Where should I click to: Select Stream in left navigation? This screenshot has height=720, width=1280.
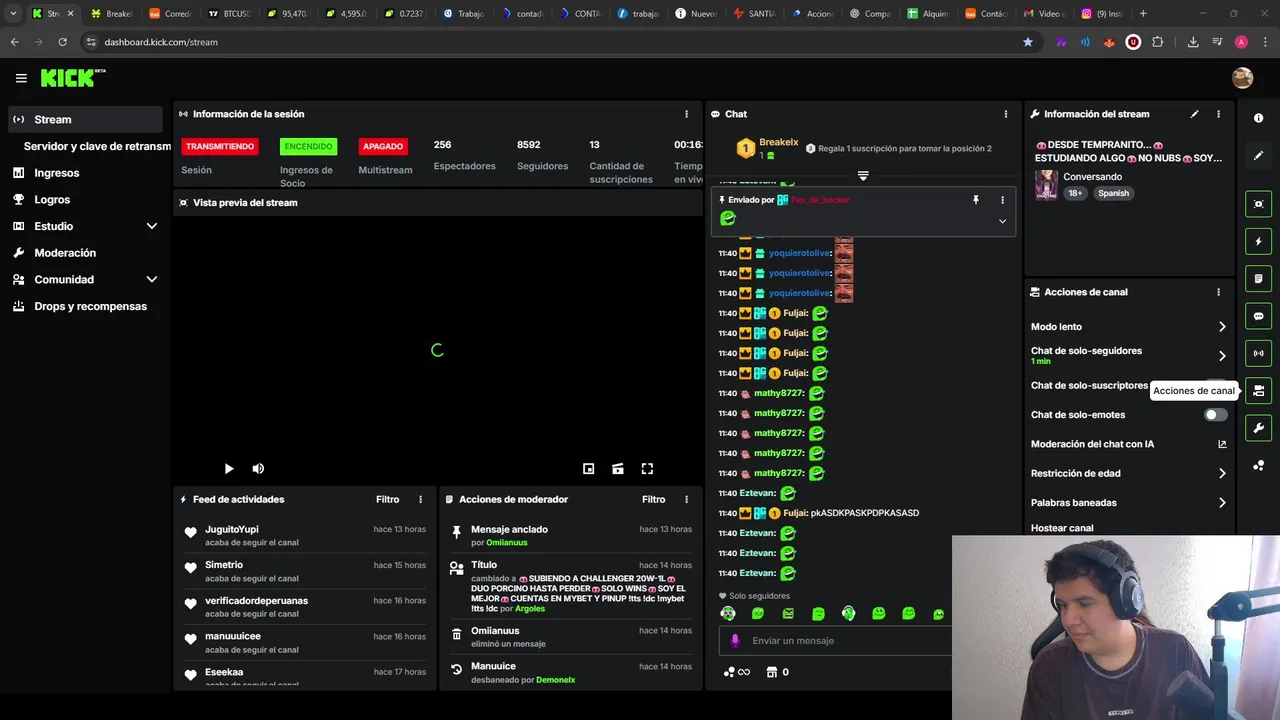click(85, 119)
